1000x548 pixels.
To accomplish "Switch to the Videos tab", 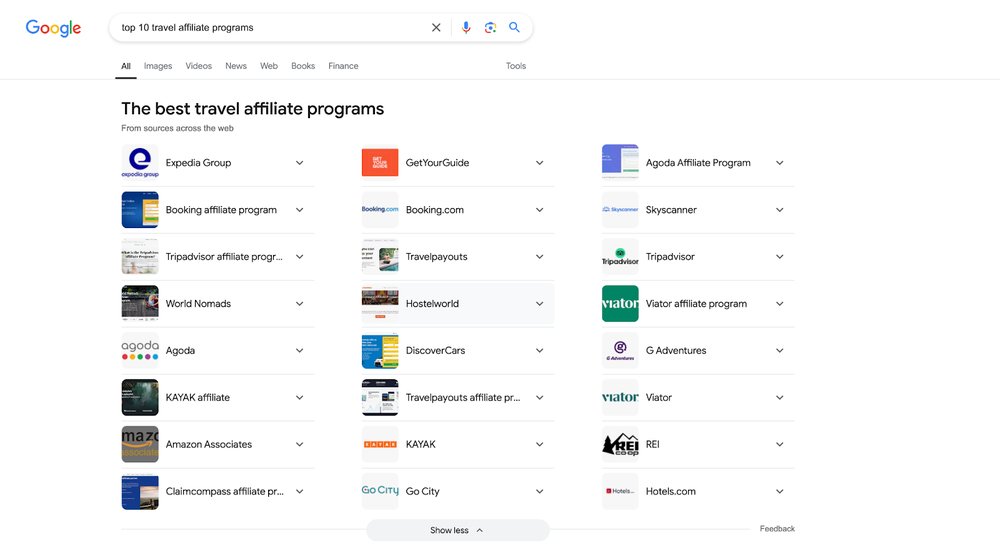I will click(198, 66).
